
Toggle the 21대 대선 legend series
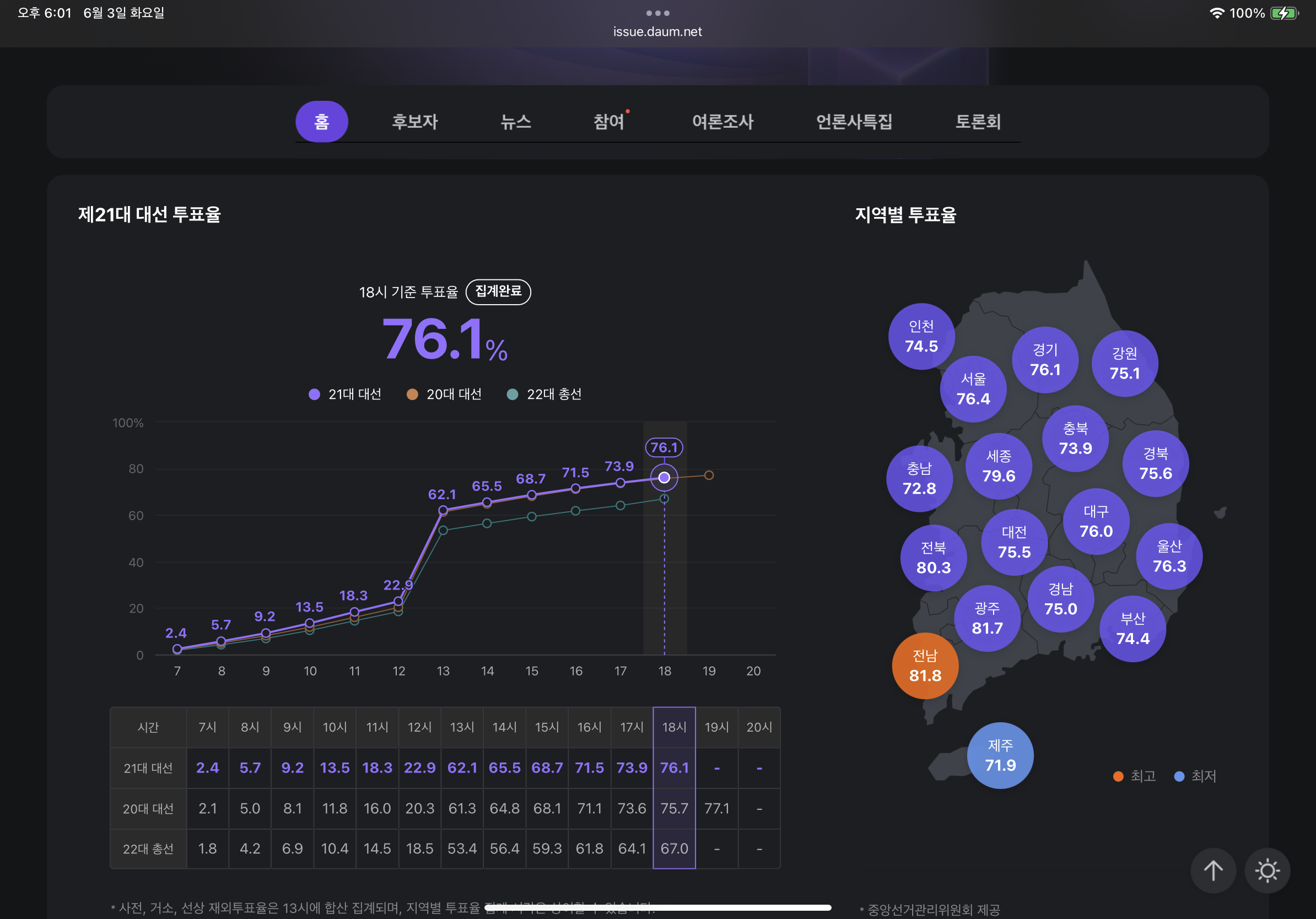(x=345, y=394)
